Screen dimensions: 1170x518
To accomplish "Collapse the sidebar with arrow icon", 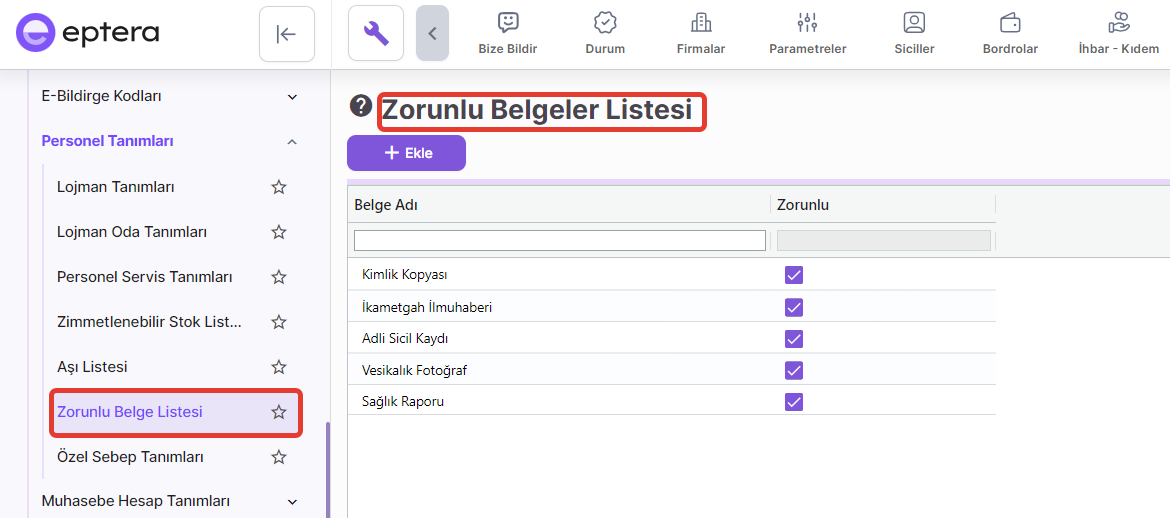I will click(287, 34).
